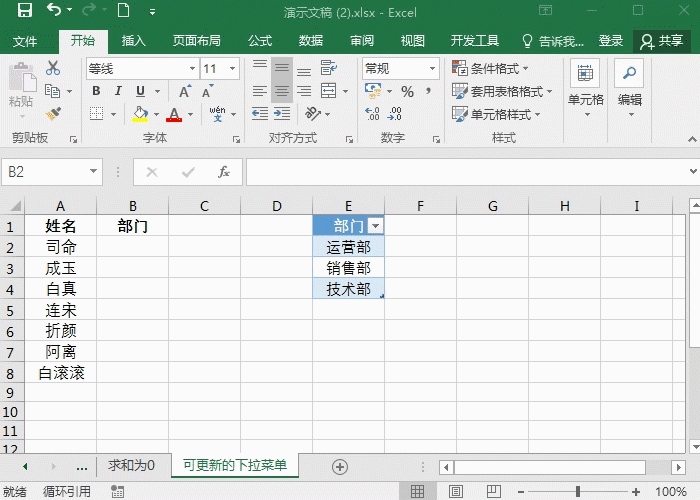Open the 部门 filter dropdown in E1
Viewport: 700px width, 500px height.
(375, 226)
